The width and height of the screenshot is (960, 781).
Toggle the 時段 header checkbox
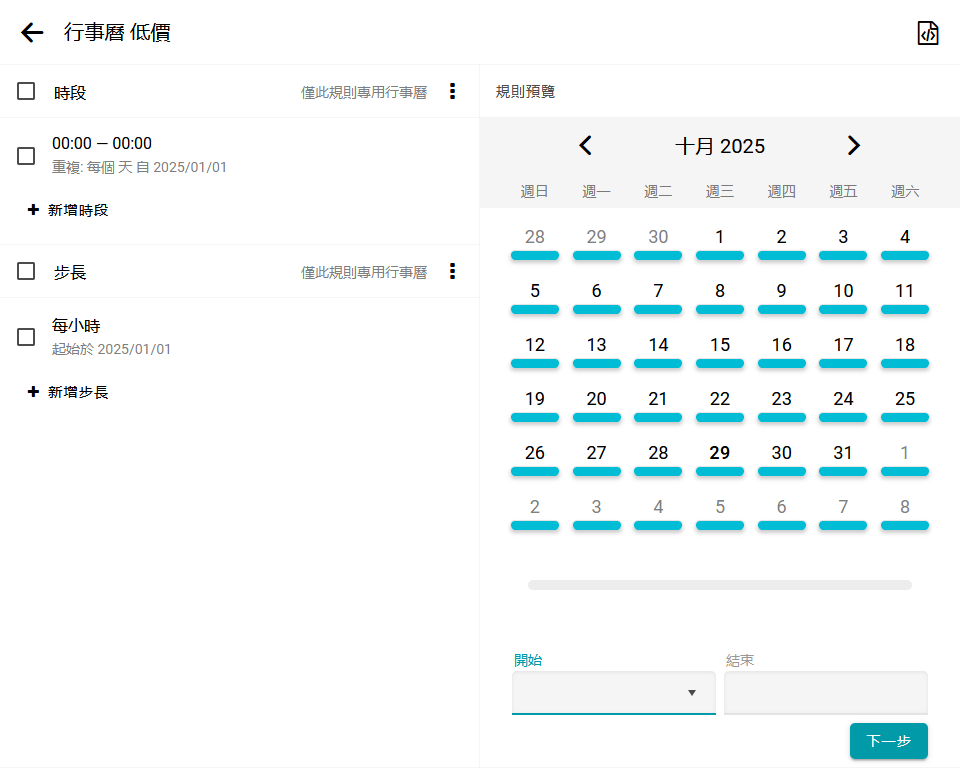pyautogui.click(x=26, y=91)
